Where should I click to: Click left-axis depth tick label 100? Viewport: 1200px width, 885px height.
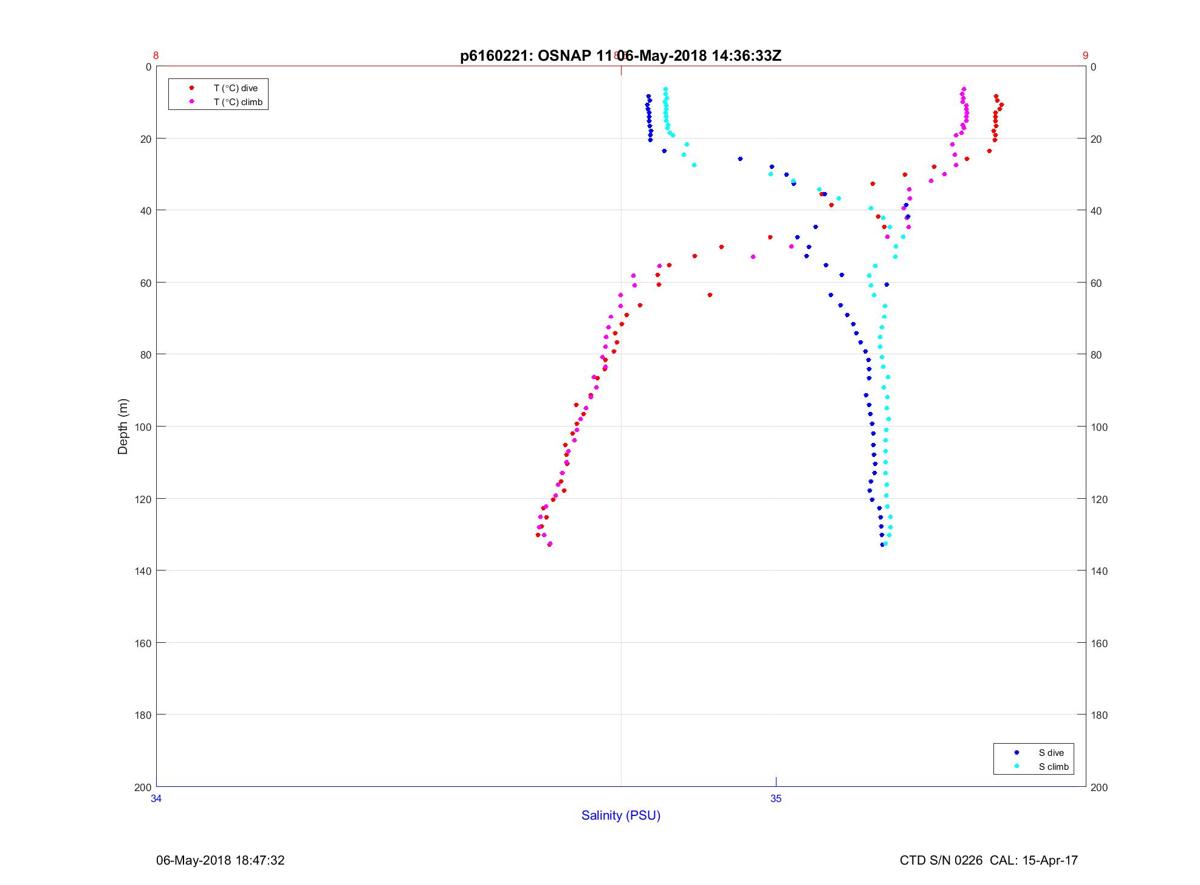pyautogui.click(x=143, y=427)
